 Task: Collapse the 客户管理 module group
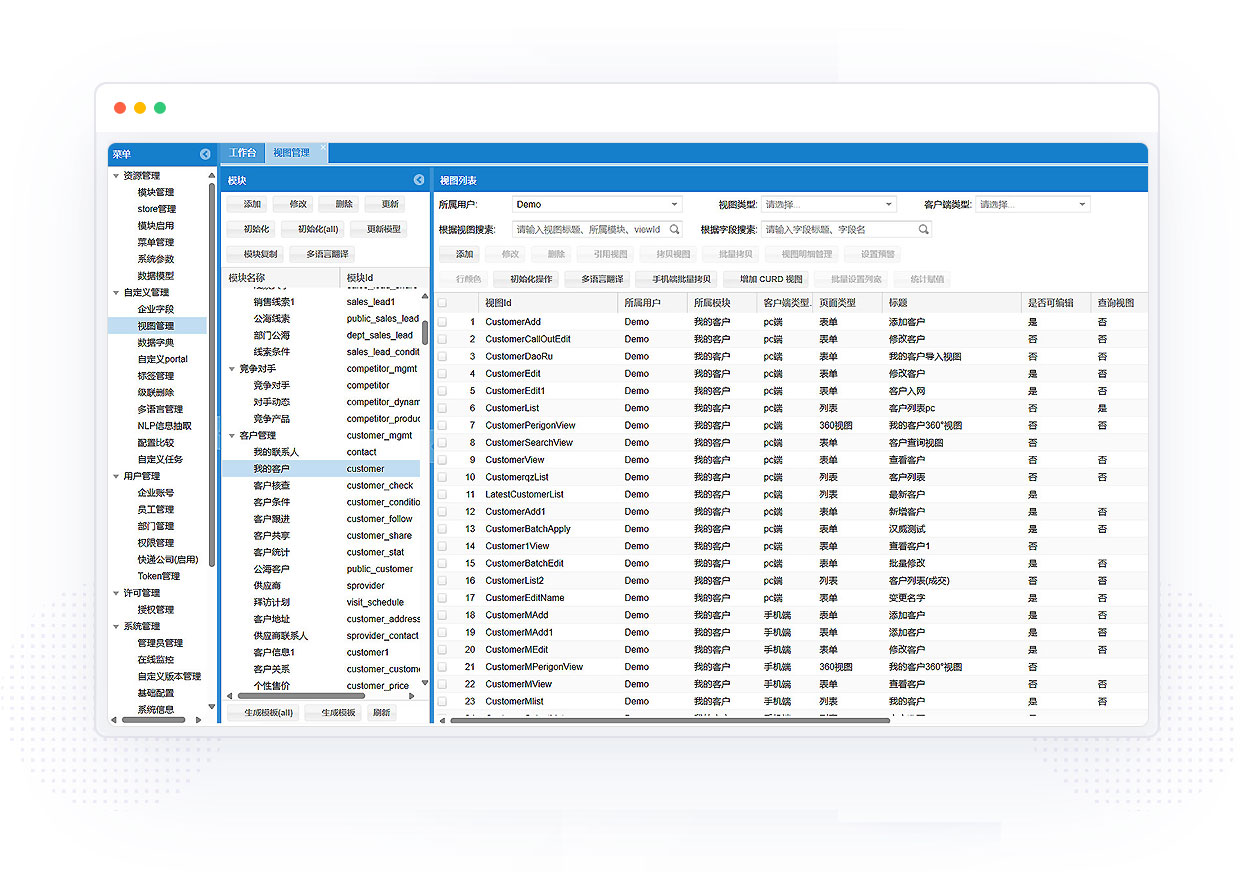pyautogui.click(x=232, y=435)
